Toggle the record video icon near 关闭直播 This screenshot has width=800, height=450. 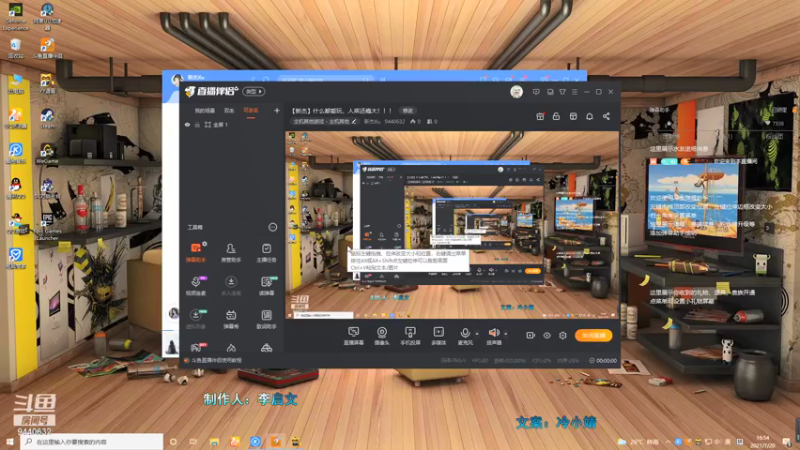point(530,335)
